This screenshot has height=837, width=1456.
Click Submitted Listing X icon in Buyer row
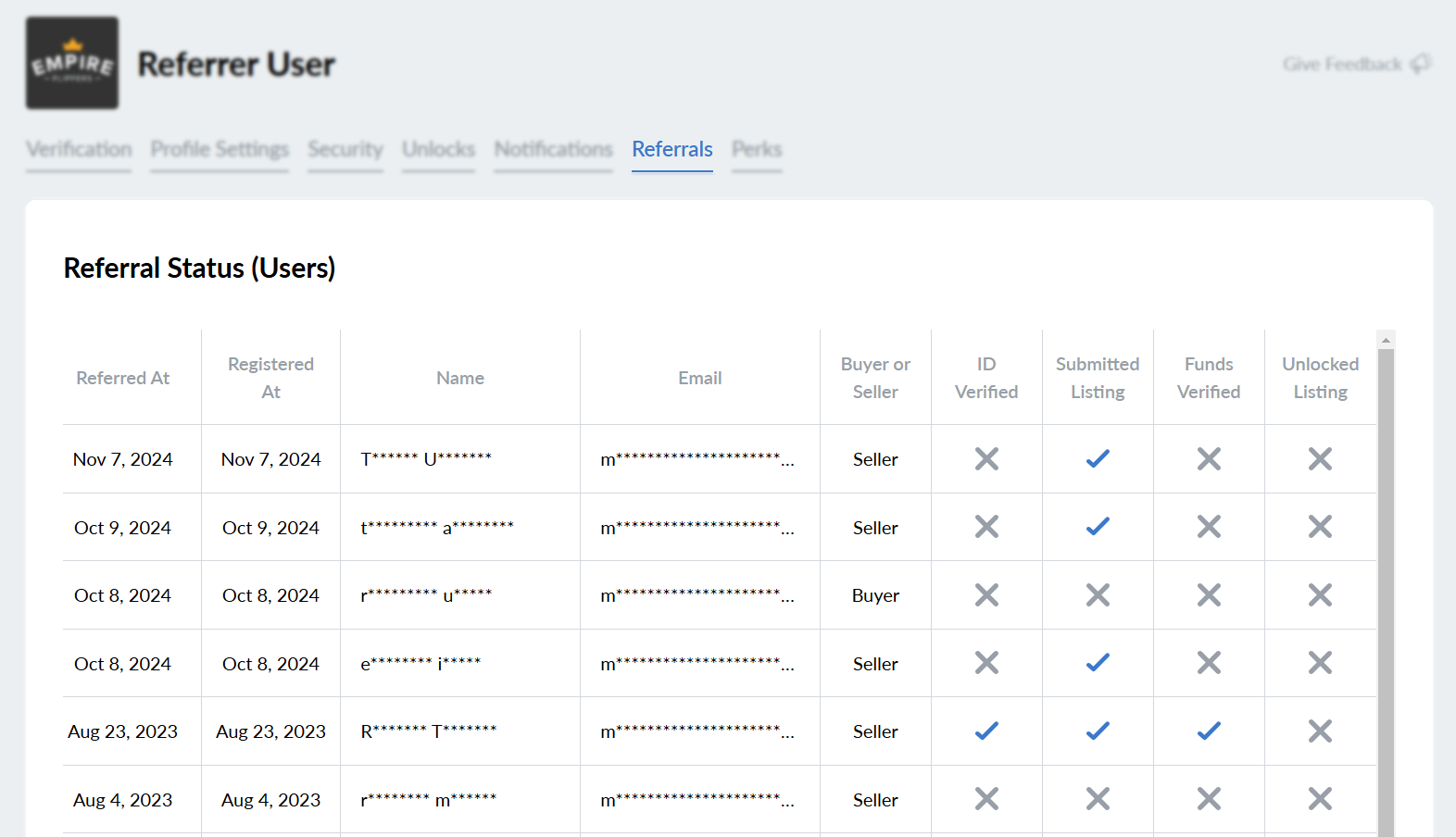tap(1098, 595)
